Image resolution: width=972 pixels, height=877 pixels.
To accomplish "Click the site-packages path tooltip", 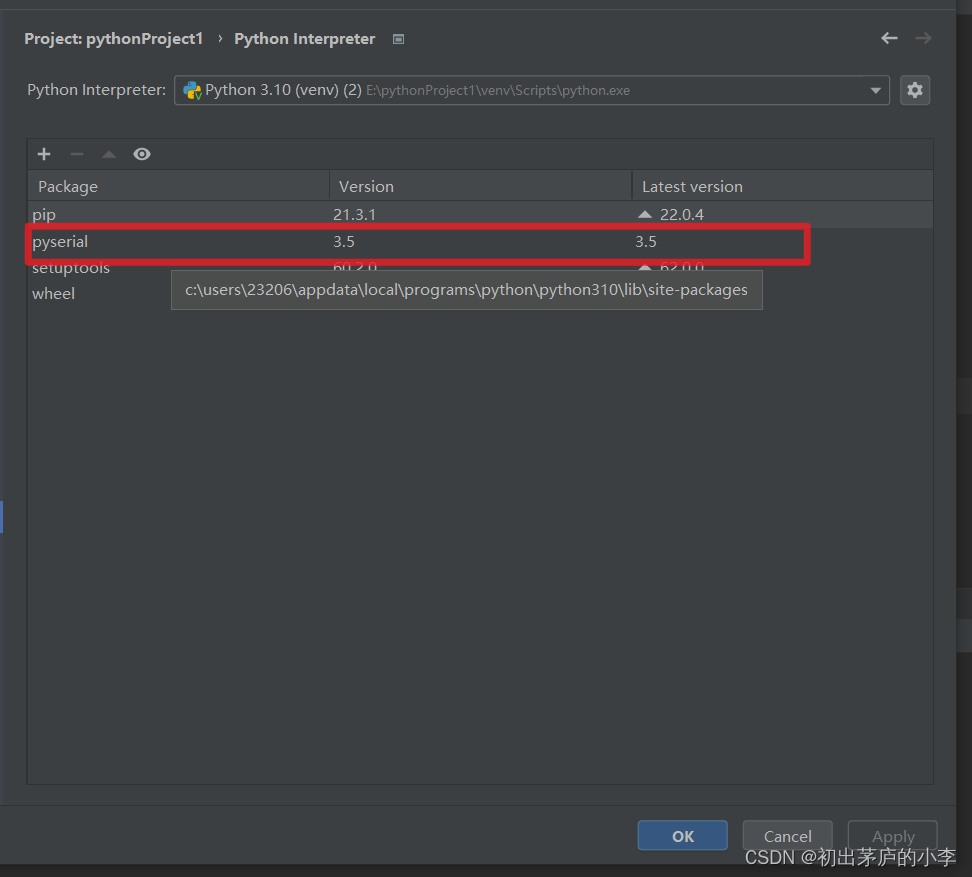I will [467, 290].
